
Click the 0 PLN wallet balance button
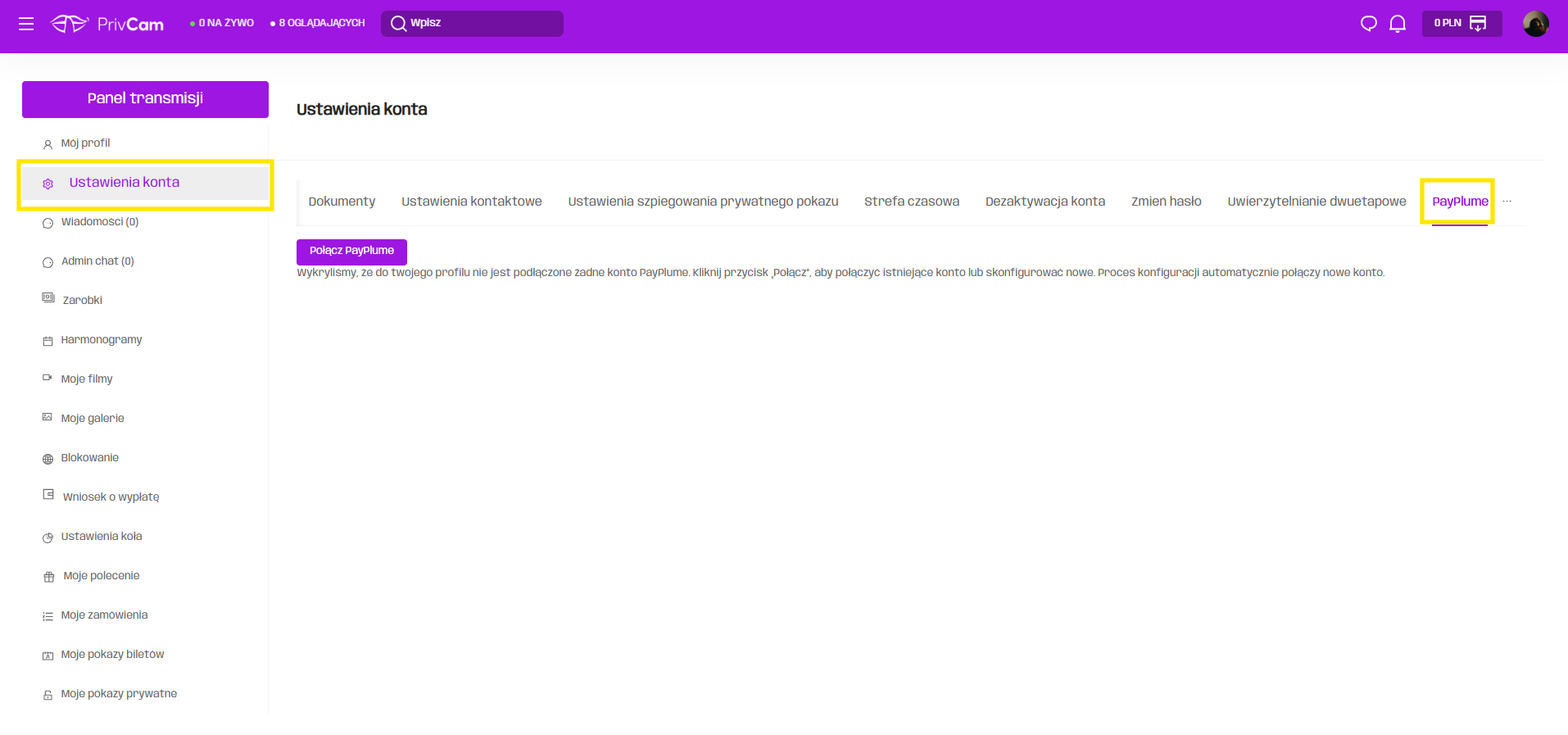click(x=1461, y=24)
